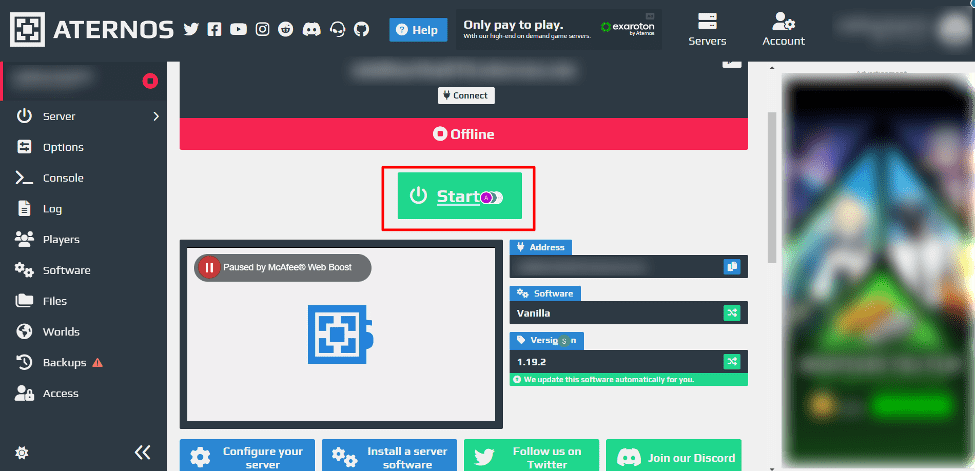This screenshot has height=472, width=977.
Task: Click the shuffle icon next to Vanilla software
Action: [x=731, y=313]
